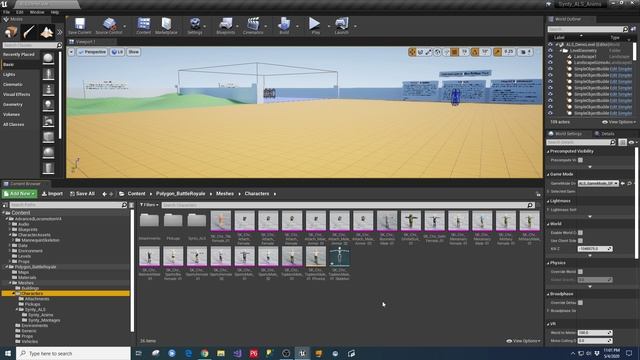Screen dimensions: 640x360
Task: Open the Window menu
Action: [x=37, y=12]
